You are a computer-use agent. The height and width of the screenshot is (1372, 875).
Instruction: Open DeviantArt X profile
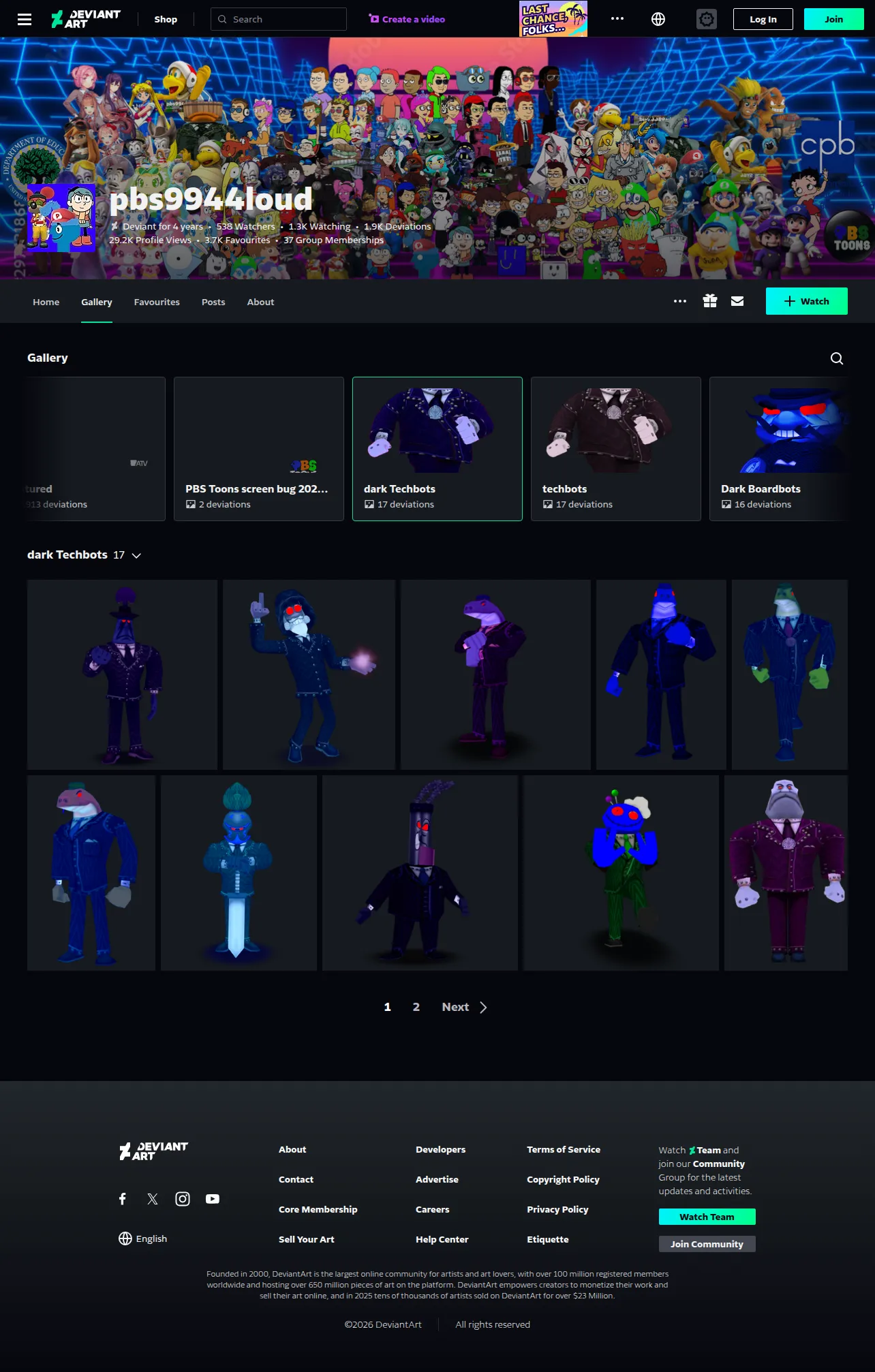coord(153,1199)
